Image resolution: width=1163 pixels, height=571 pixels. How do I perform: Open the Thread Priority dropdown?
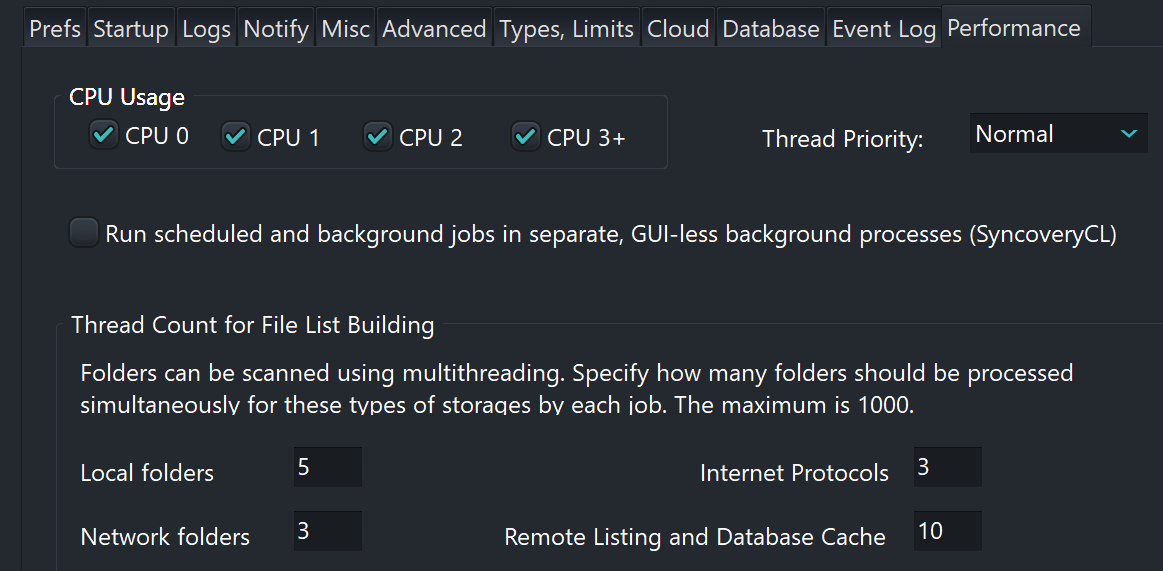click(x=1058, y=134)
